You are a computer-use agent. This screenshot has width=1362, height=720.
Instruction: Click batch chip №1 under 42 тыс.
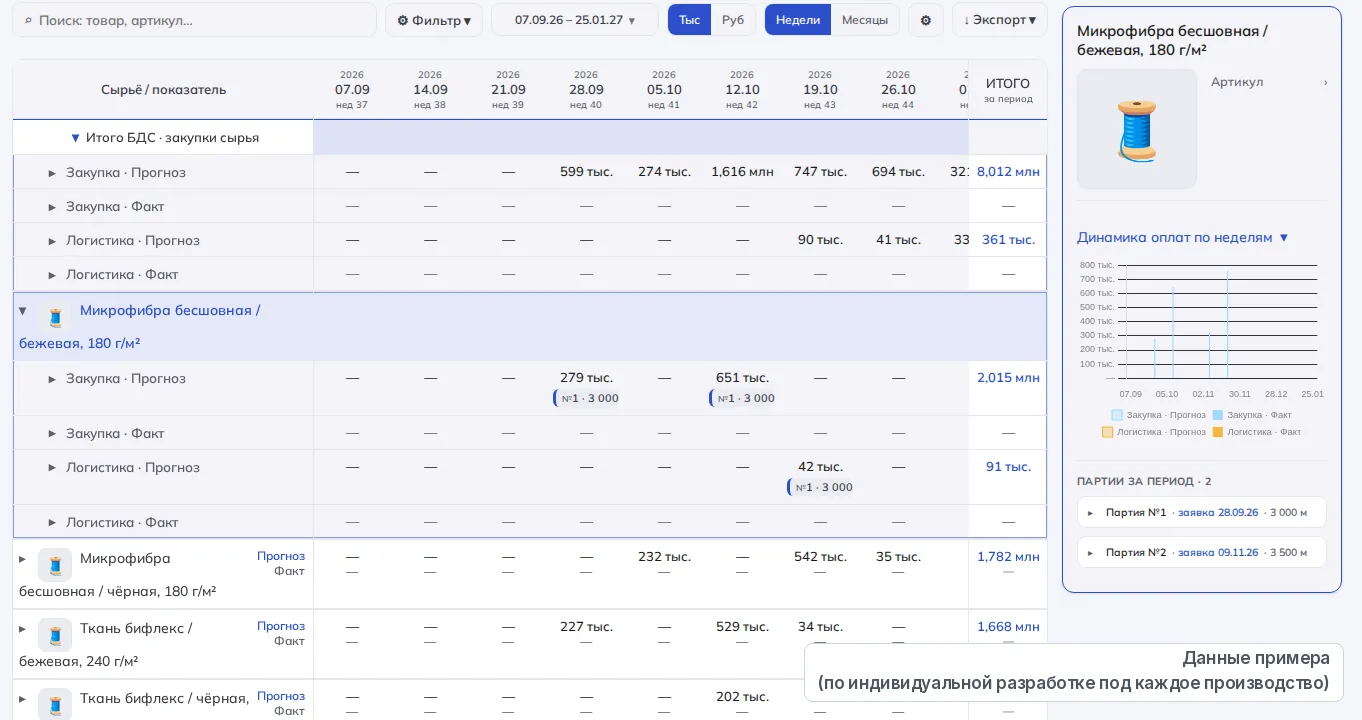pos(822,487)
